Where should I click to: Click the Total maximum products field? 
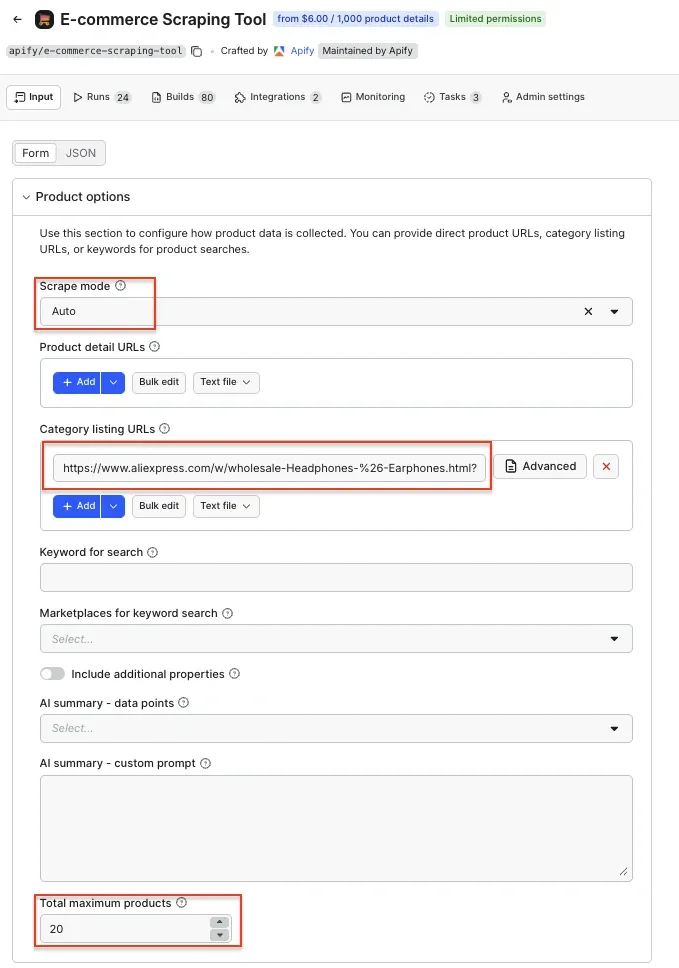(x=125, y=929)
